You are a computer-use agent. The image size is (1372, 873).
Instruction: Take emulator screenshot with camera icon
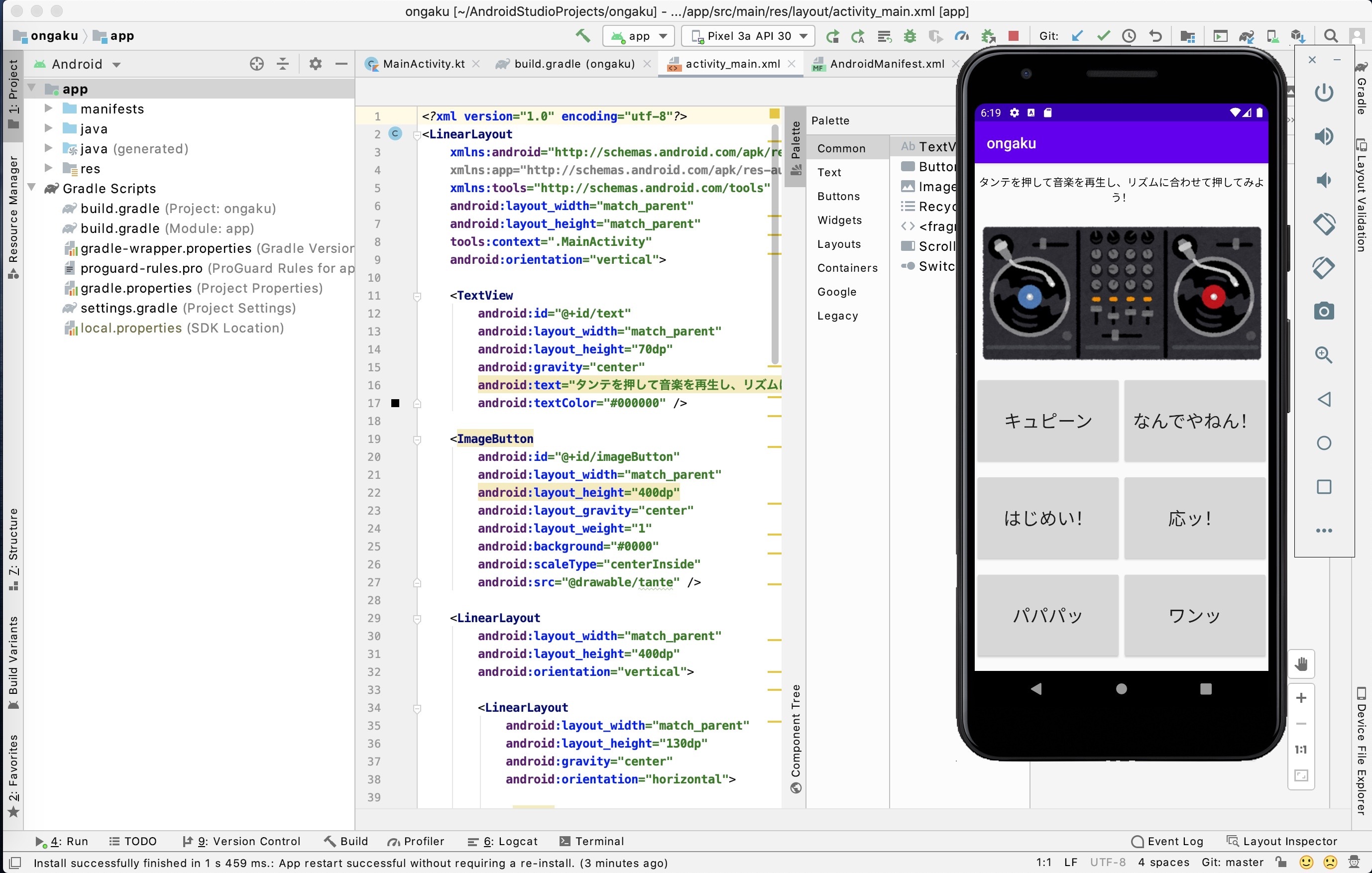(x=1324, y=311)
